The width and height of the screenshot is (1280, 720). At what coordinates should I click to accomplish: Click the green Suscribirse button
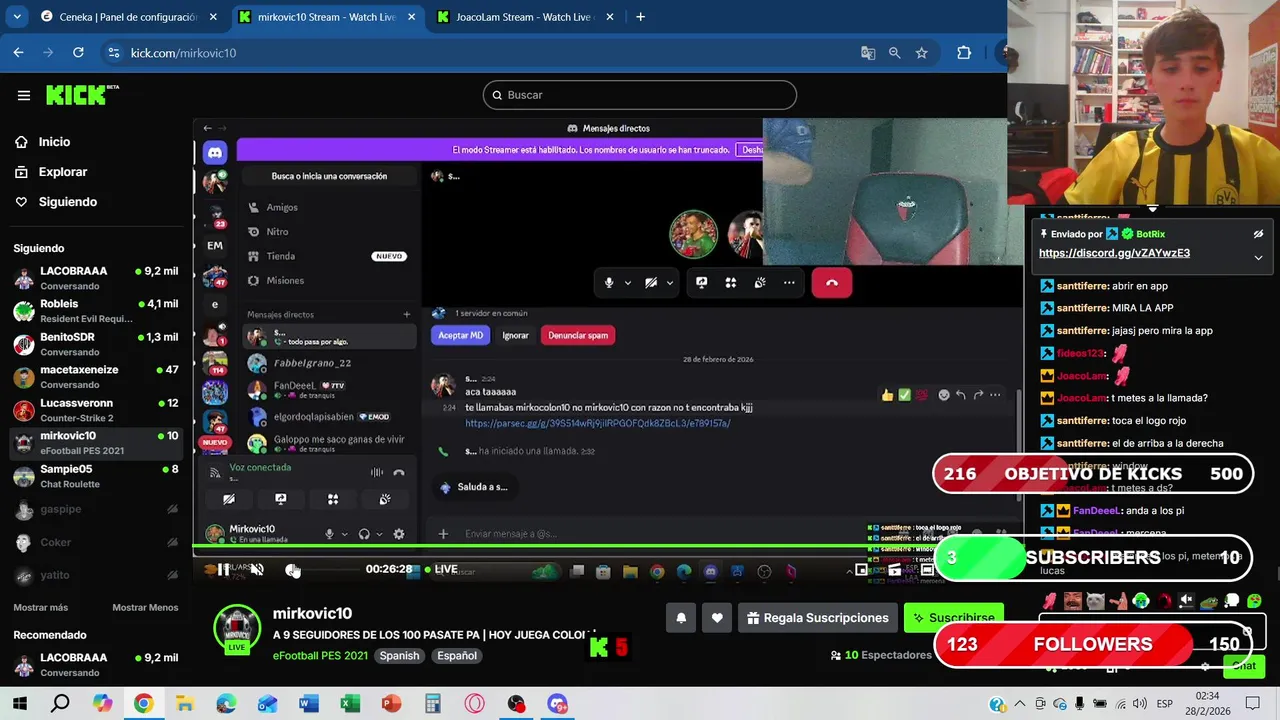(953, 618)
